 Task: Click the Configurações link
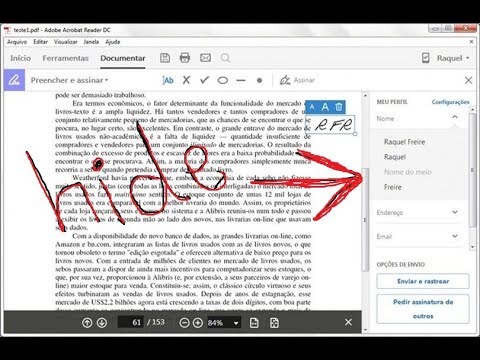tap(450, 102)
